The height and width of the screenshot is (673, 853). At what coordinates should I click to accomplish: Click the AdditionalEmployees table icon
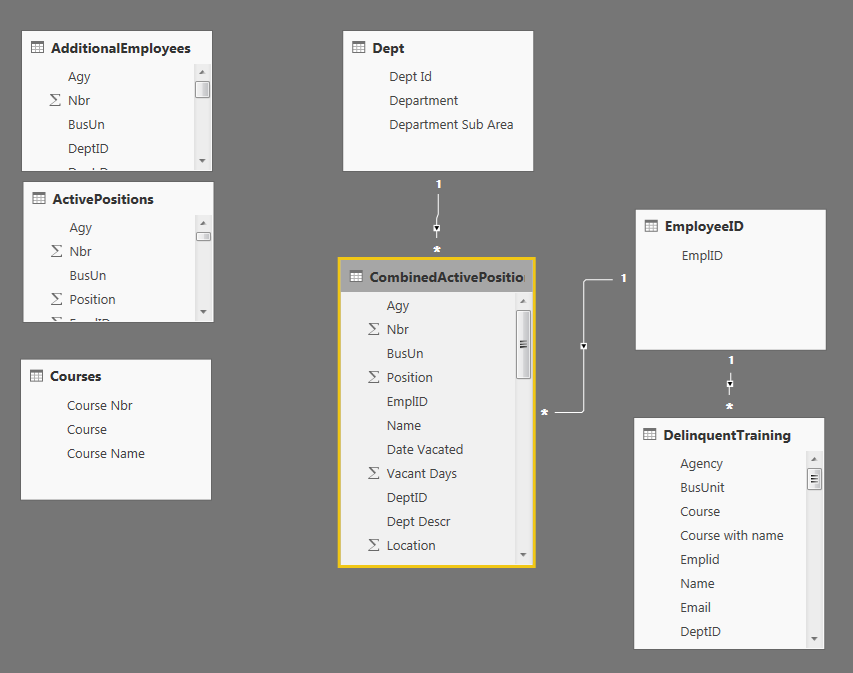coord(38,47)
